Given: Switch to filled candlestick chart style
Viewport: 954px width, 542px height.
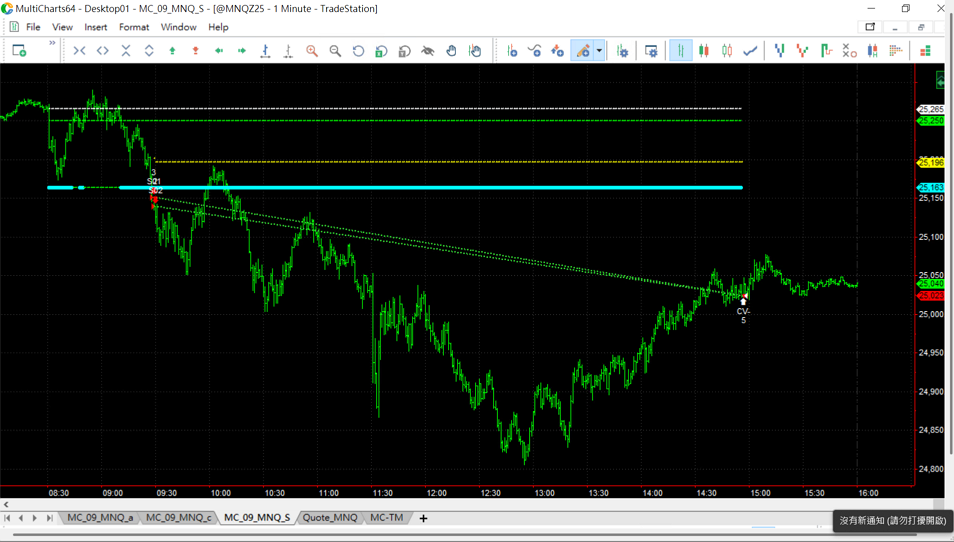Looking at the screenshot, I should pyautogui.click(x=704, y=51).
